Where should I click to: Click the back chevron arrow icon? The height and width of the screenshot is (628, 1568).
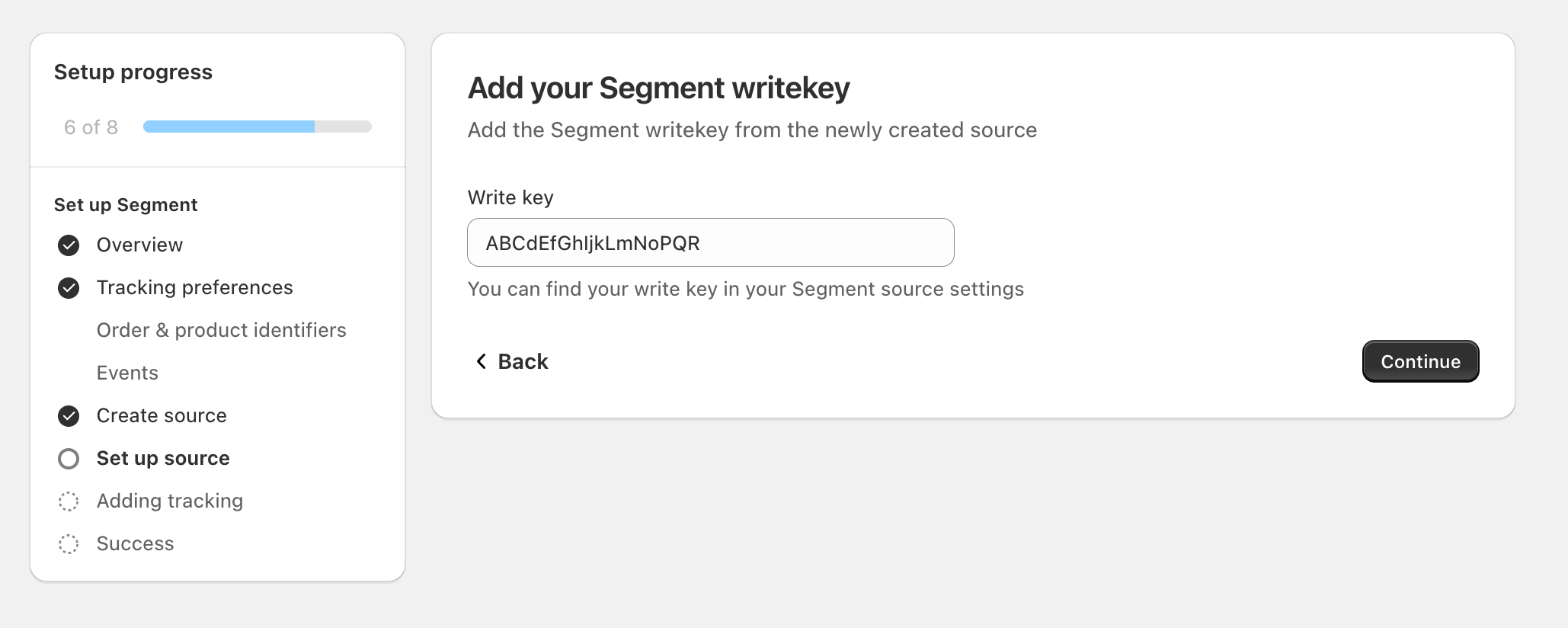click(481, 361)
